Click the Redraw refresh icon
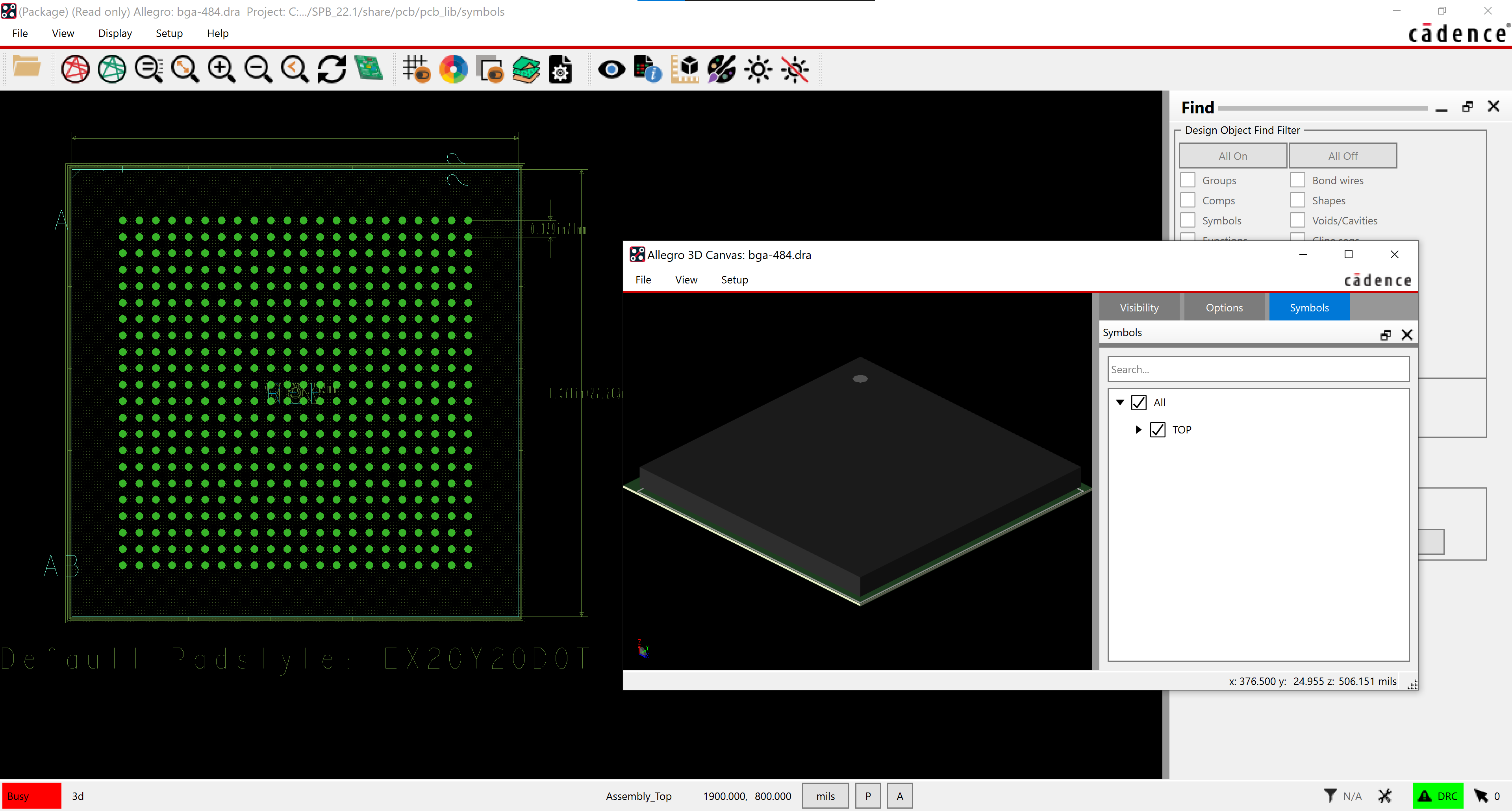This screenshot has height=811, width=1512. [x=332, y=69]
